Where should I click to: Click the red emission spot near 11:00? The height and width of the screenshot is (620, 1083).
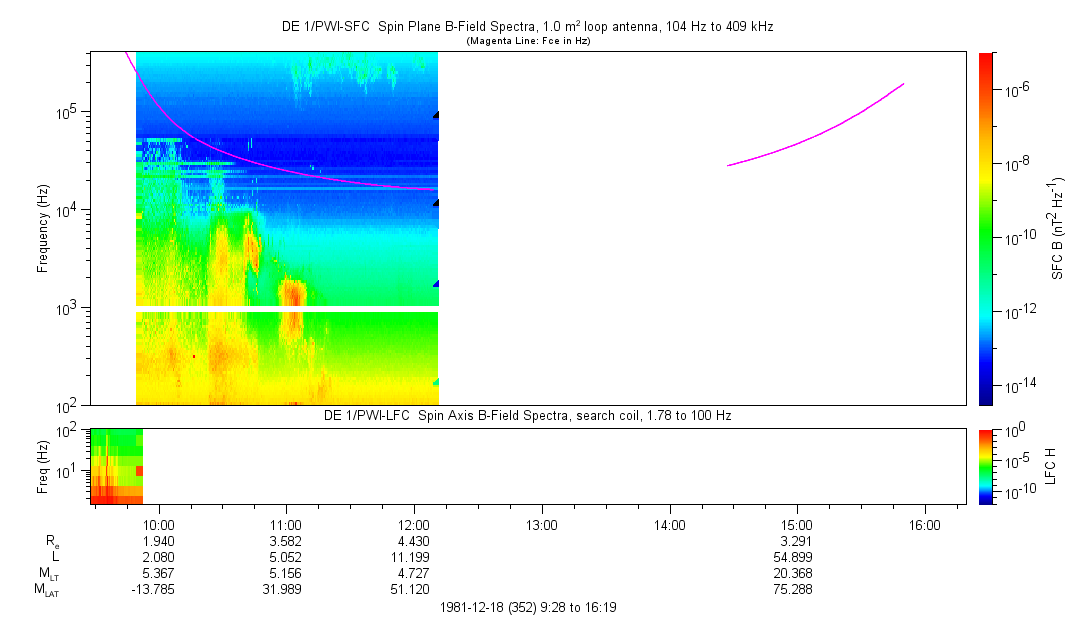[293, 293]
